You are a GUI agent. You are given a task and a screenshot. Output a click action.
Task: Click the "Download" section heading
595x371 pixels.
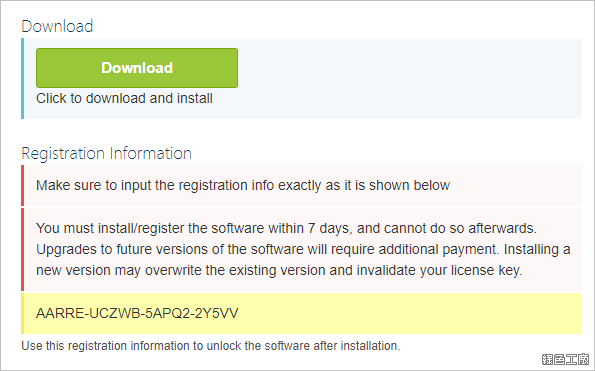coord(57,26)
